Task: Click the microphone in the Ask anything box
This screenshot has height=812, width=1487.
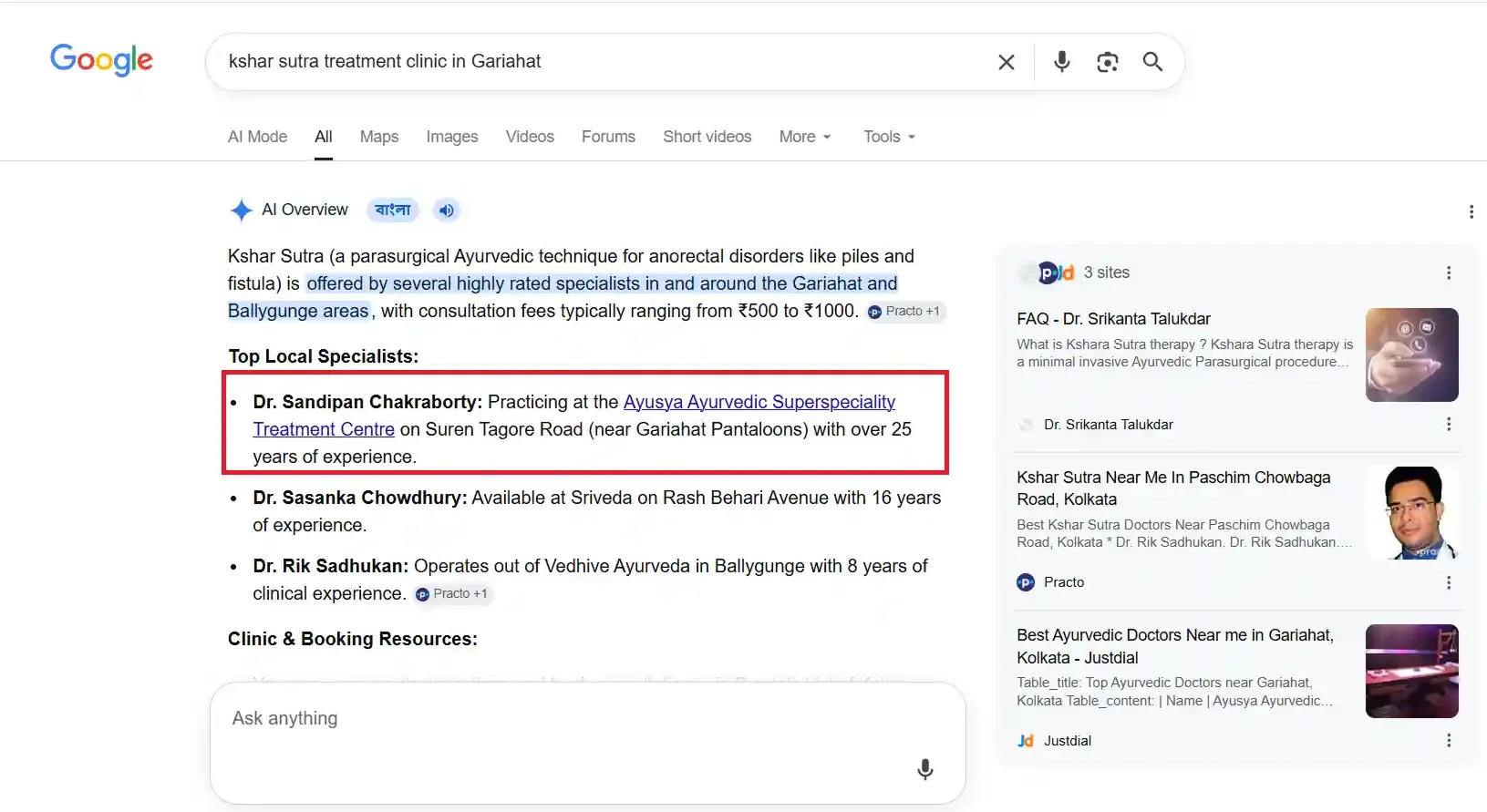Action: 925,769
